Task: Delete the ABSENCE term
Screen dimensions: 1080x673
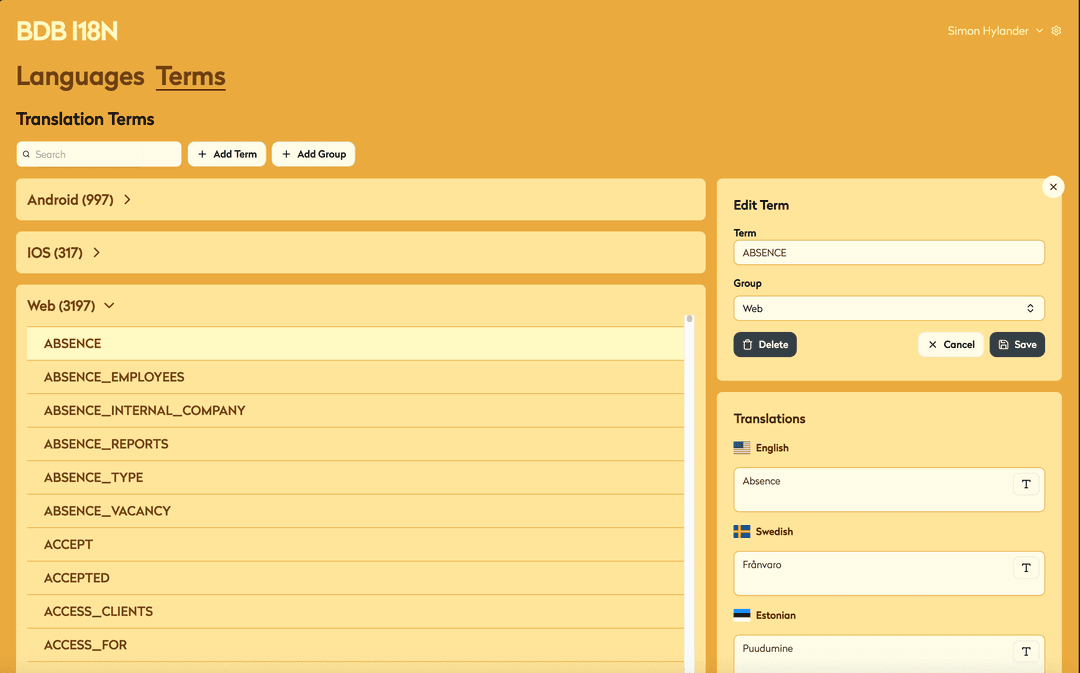Action: coord(765,344)
